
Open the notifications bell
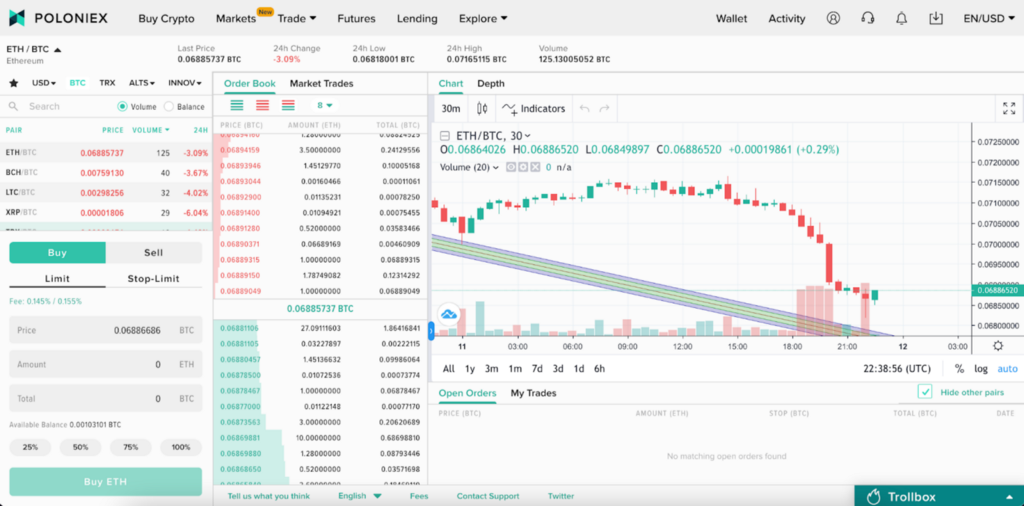(901, 18)
